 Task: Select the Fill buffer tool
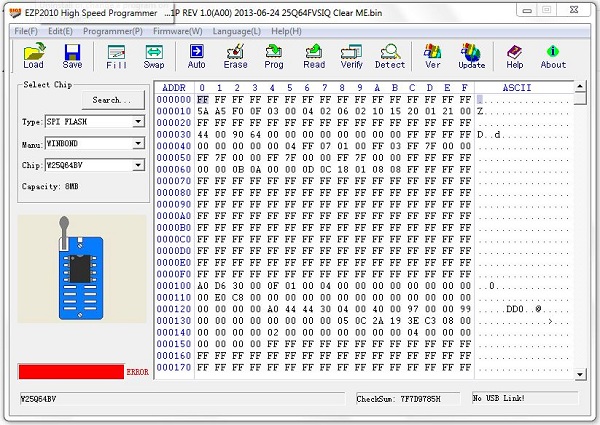coord(116,56)
